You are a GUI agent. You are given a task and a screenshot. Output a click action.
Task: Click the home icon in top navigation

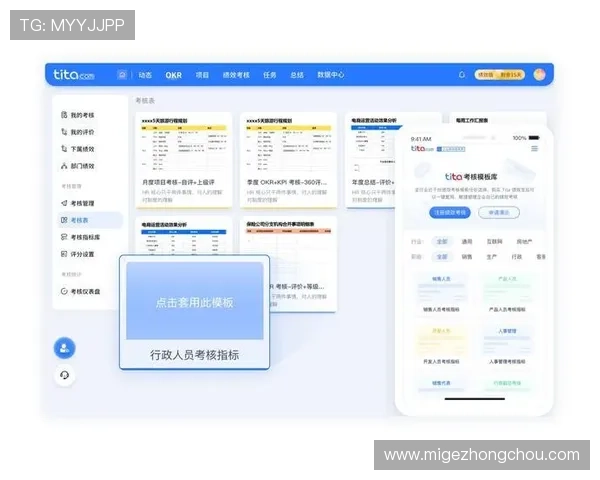pos(122,75)
